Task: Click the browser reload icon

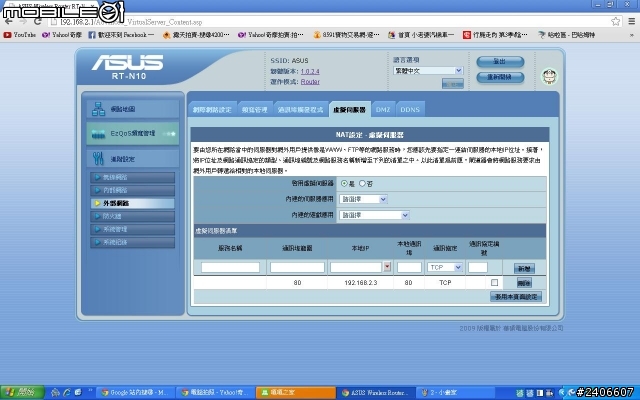Action: tap(38, 21)
